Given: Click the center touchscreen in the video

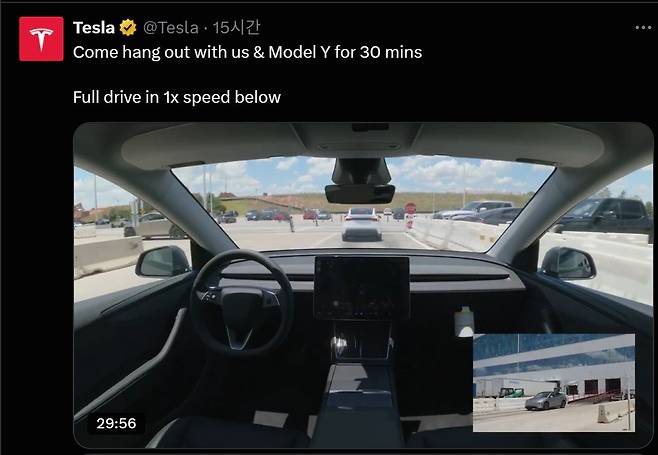Looking at the screenshot, I should (362, 288).
